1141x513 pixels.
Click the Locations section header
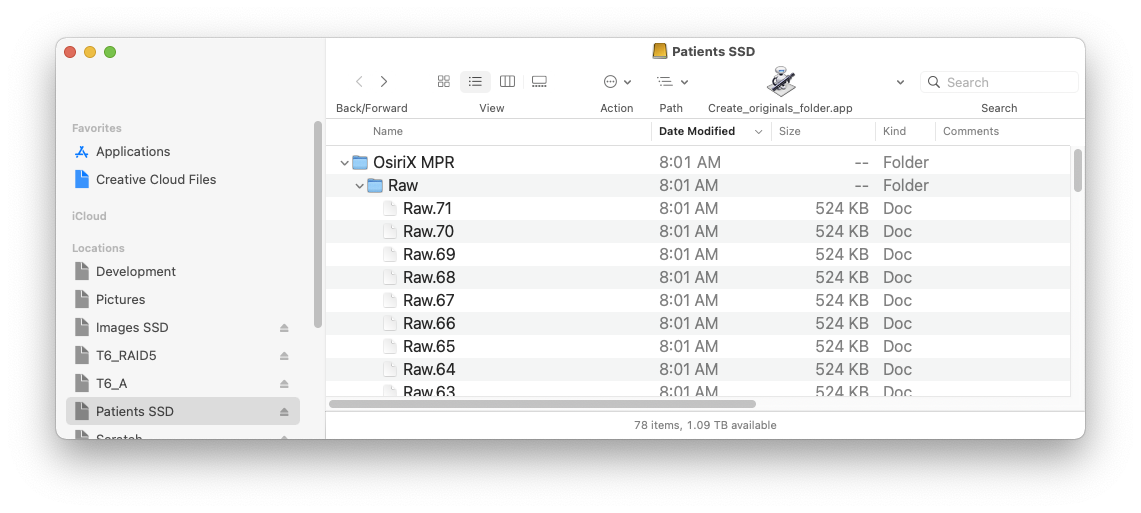(98, 248)
